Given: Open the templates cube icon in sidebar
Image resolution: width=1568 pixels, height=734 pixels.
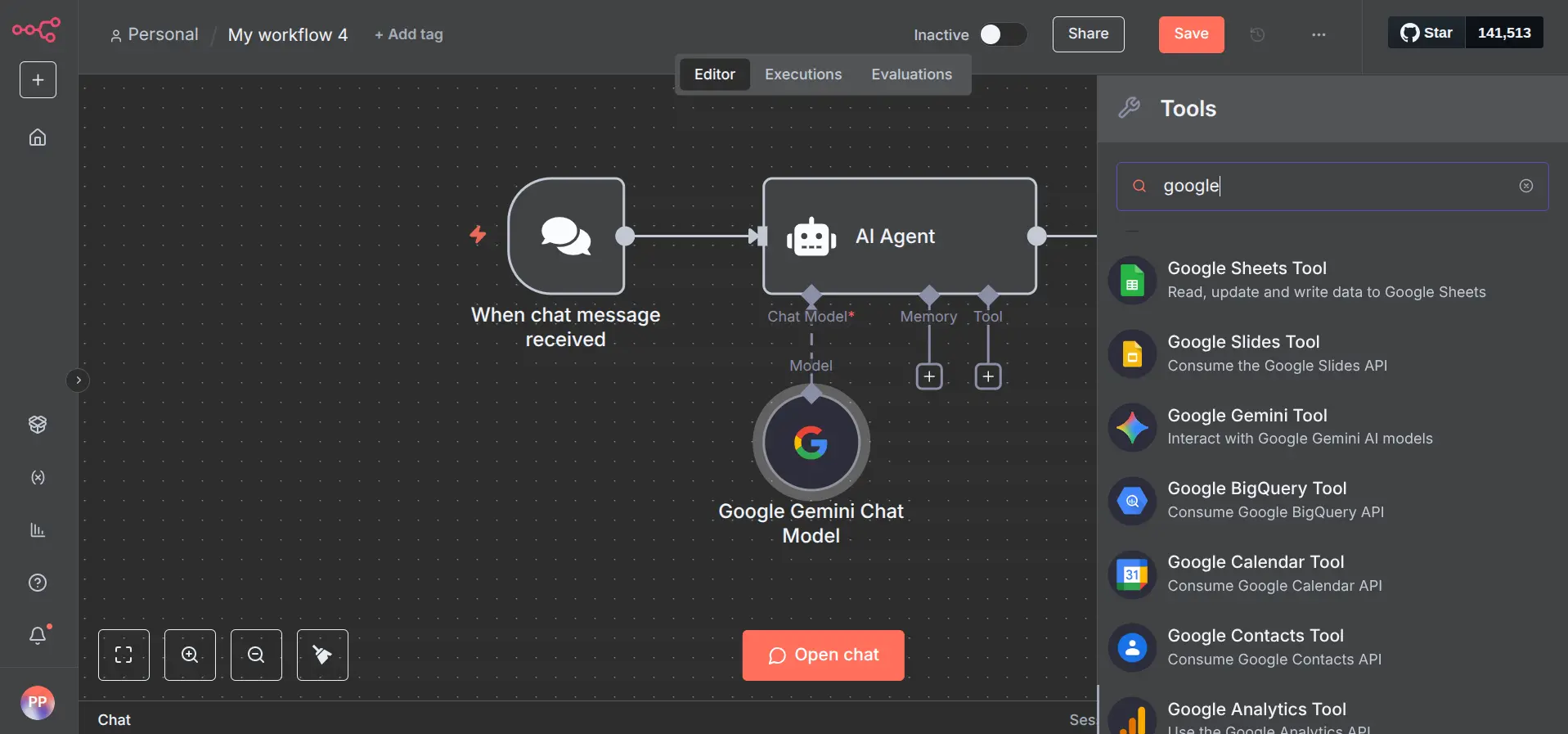Looking at the screenshot, I should click(x=38, y=424).
